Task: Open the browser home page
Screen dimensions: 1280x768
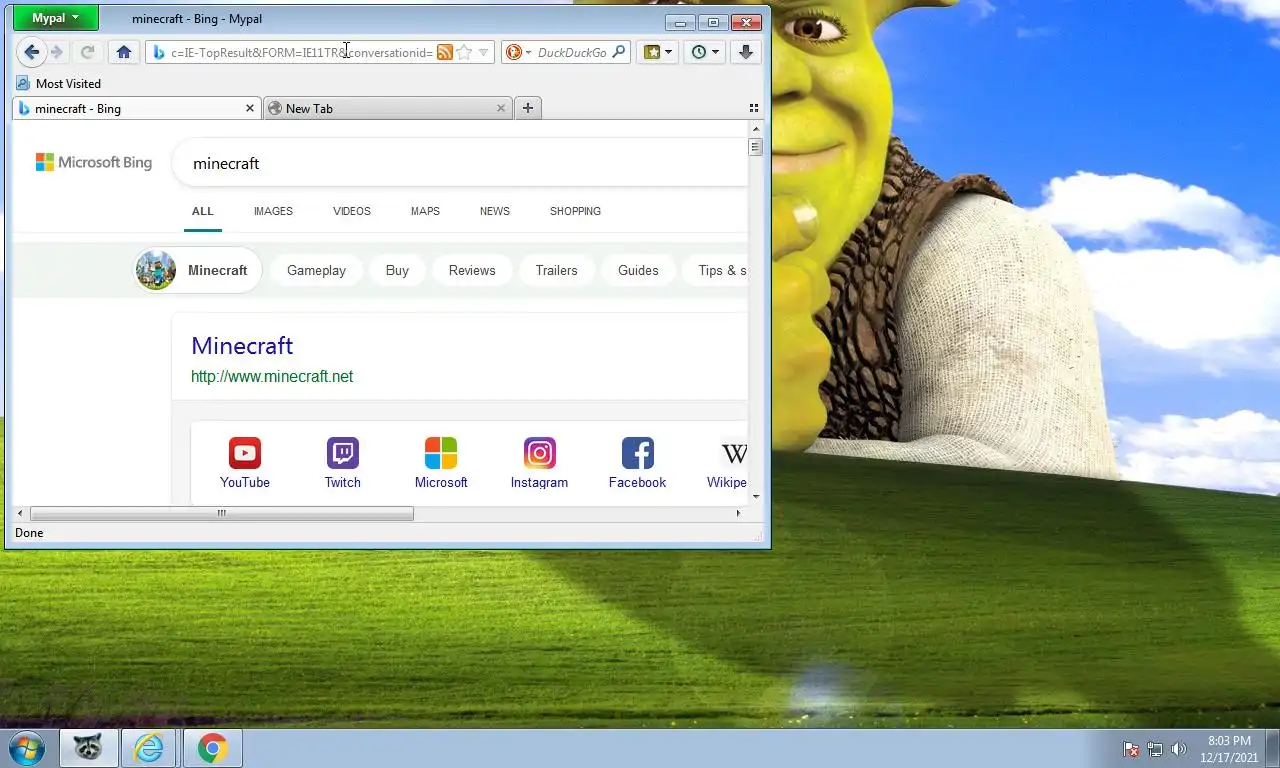Action: (x=124, y=52)
